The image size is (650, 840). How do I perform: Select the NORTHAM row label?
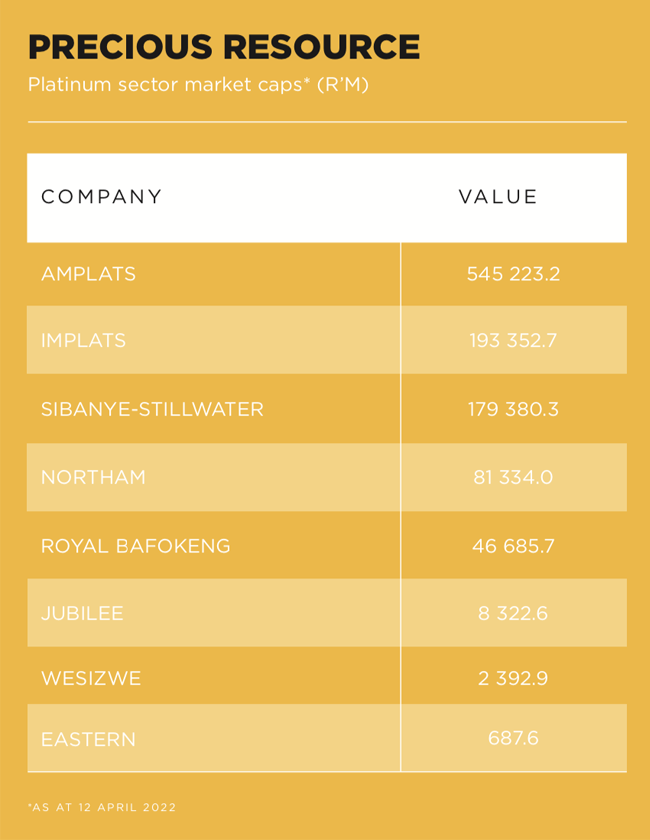[x=93, y=477]
